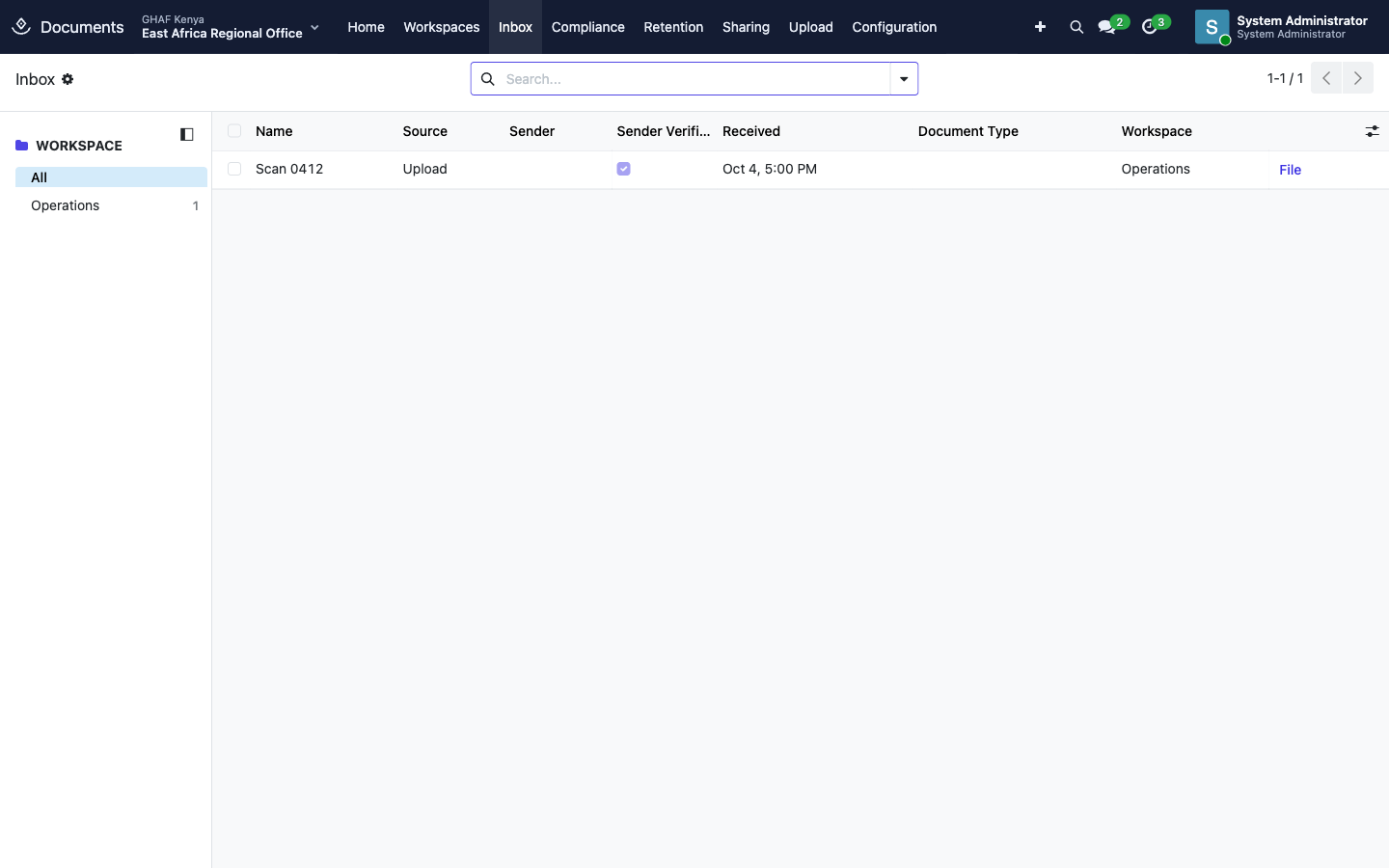
Task: Open the chat messages icon
Action: click(x=1106, y=27)
